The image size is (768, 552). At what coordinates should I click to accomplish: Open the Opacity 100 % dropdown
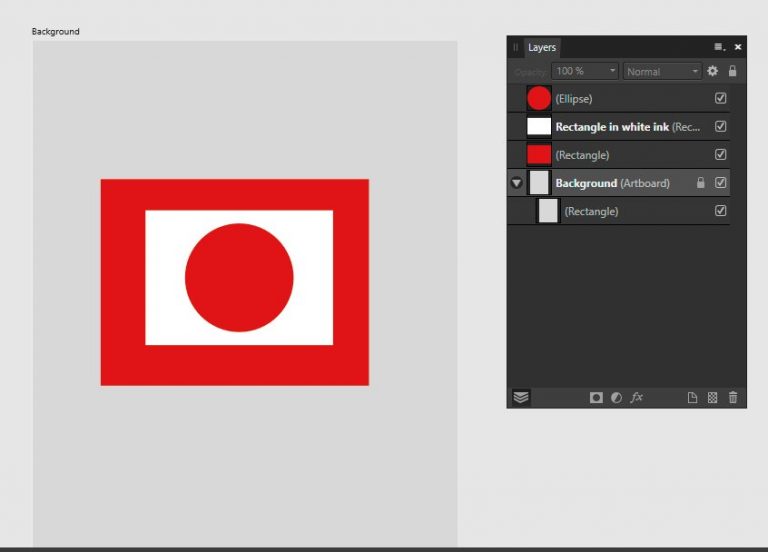click(586, 71)
